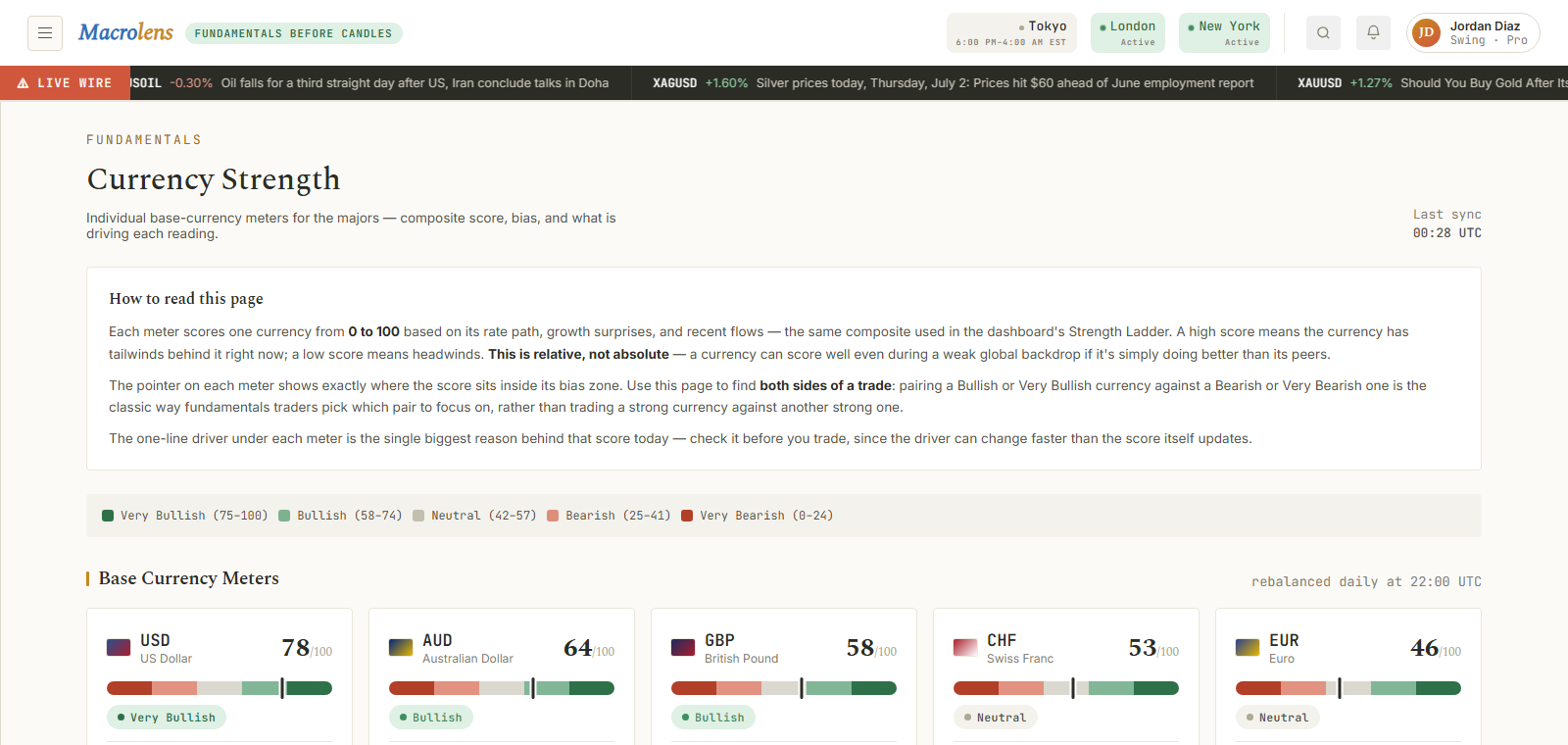This screenshot has width=1568, height=745.
Task: Click the rebalanced daily at 22:00 UTC note
Action: (1366, 582)
